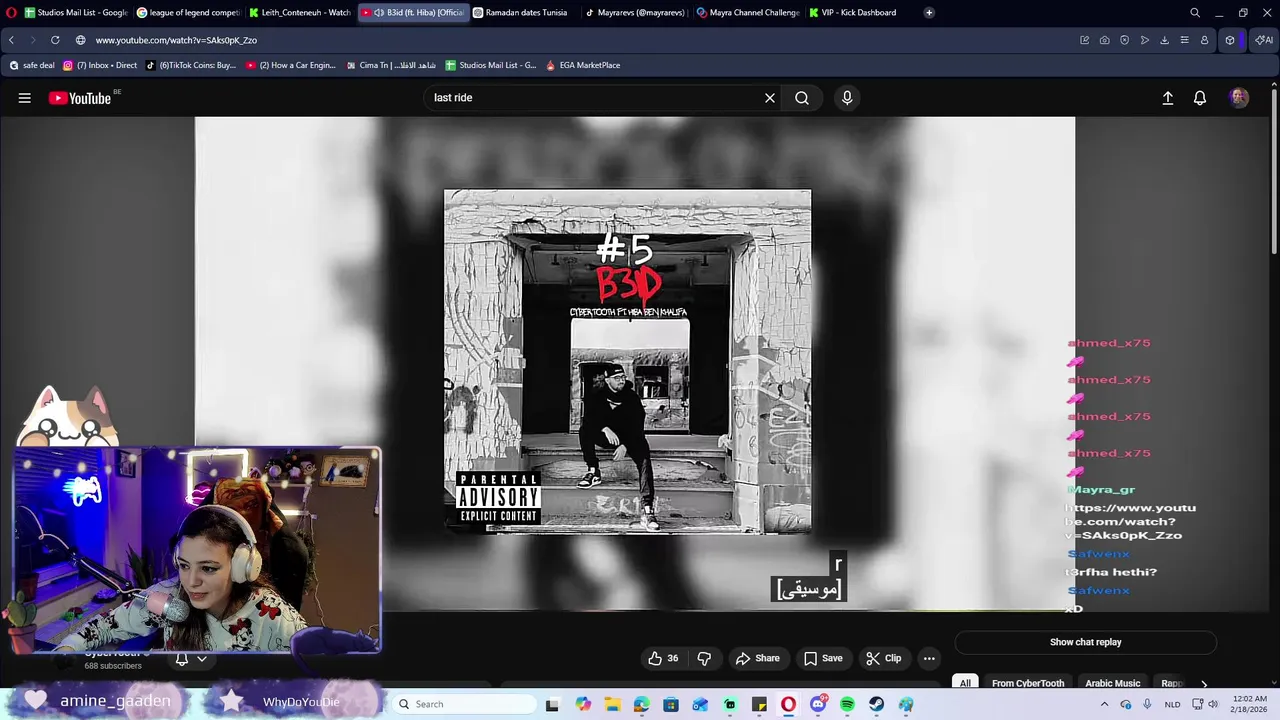Image resolution: width=1280 pixels, height=720 pixels.
Task: Toggle the channel notification bell
Action: click(182, 659)
